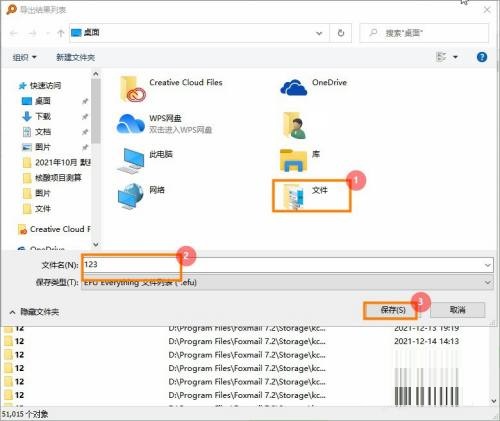Select 文件 folder in sidebar

37,209
